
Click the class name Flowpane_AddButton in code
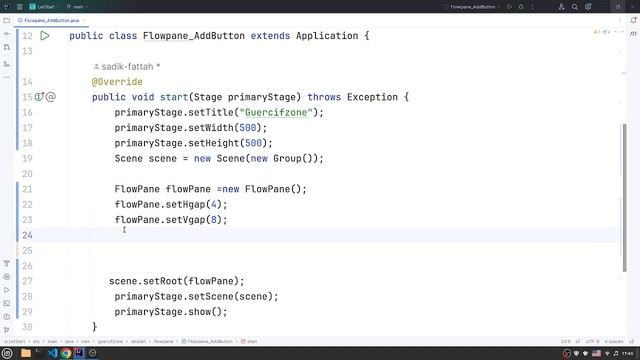[x=194, y=36]
